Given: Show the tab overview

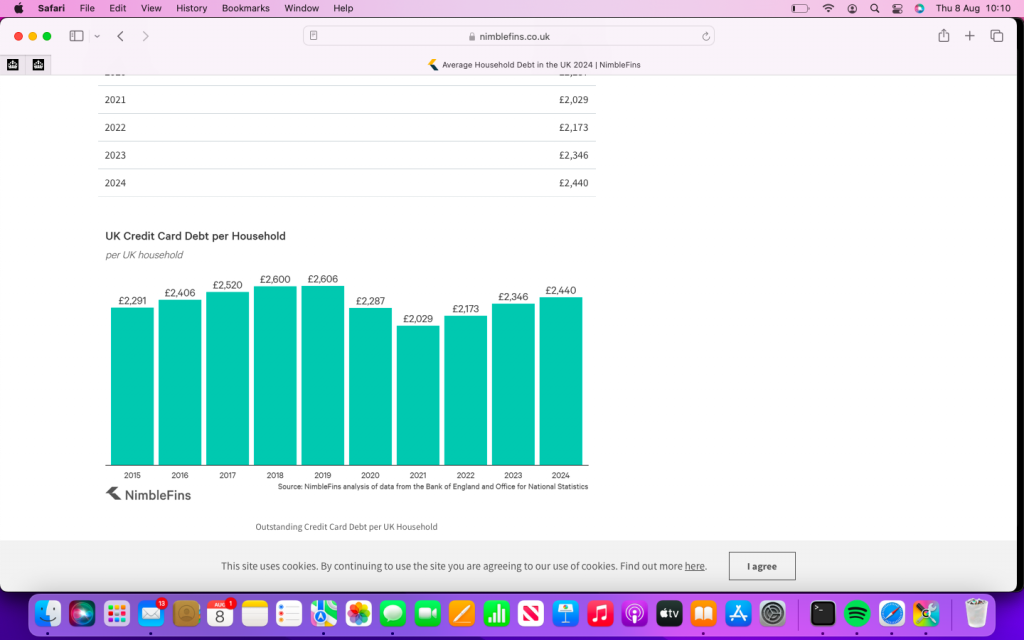Looking at the screenshot, I should [996, 36].
